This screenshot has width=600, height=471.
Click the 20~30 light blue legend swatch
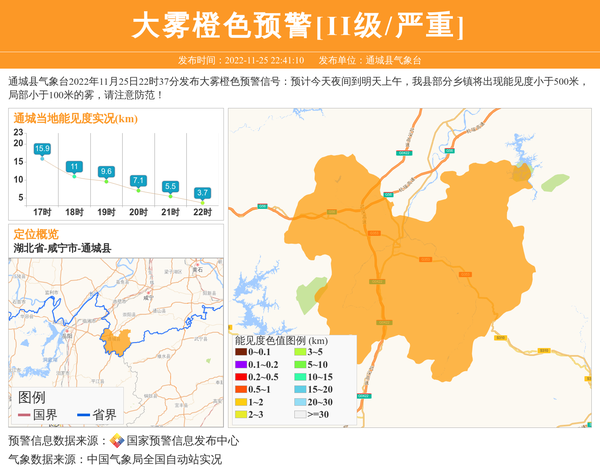tap(300, 400)
